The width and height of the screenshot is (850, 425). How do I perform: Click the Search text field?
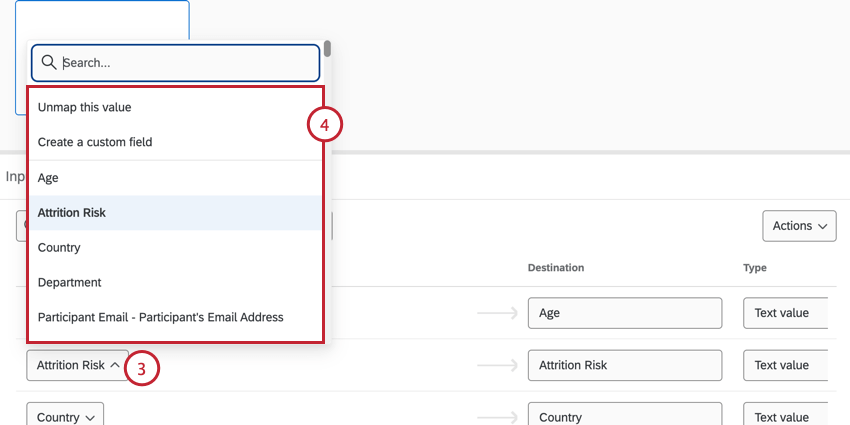pyautogui.click(x=185, y=62)
